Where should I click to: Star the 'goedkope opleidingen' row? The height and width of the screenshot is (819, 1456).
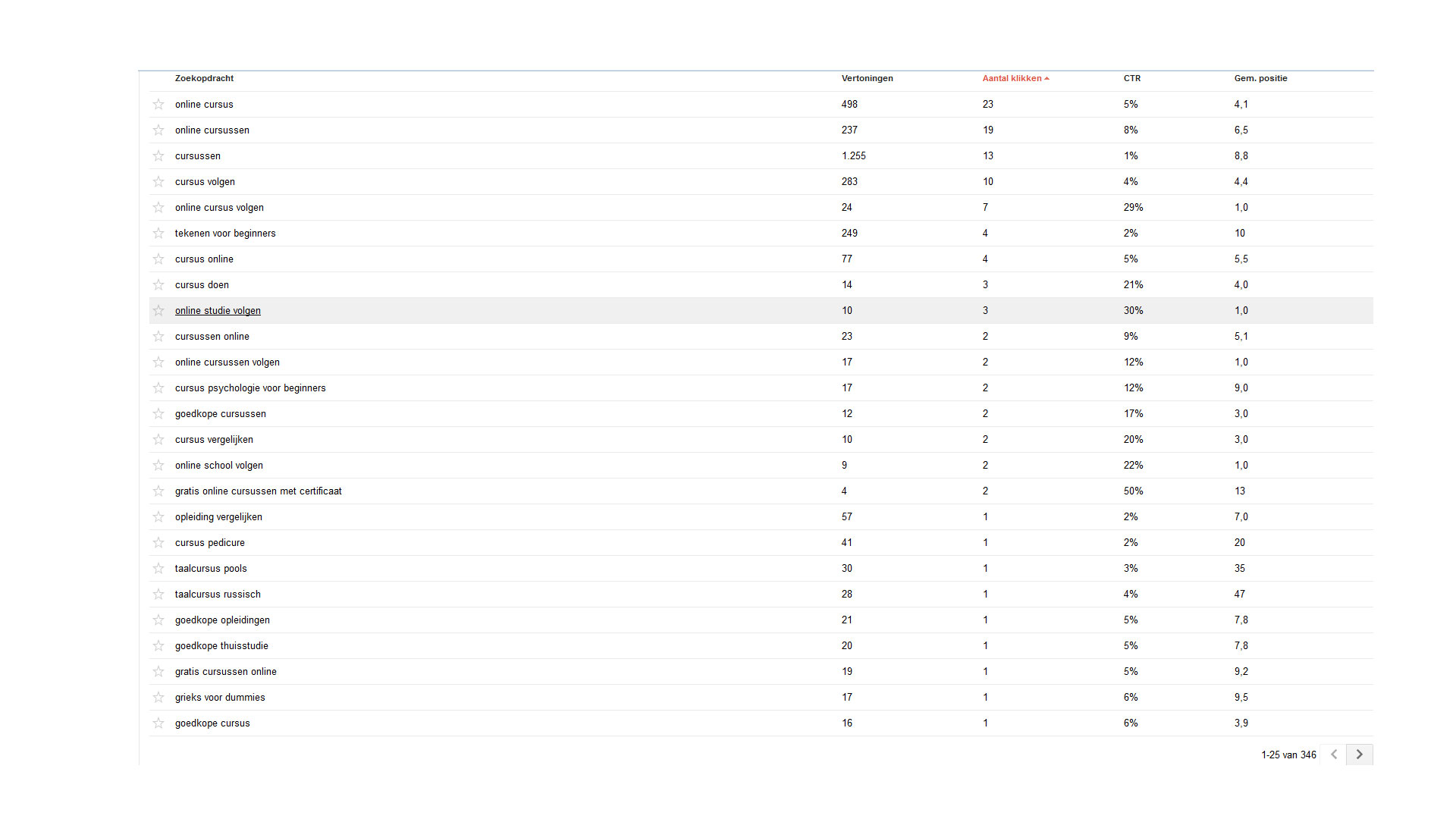pos(158,620)
